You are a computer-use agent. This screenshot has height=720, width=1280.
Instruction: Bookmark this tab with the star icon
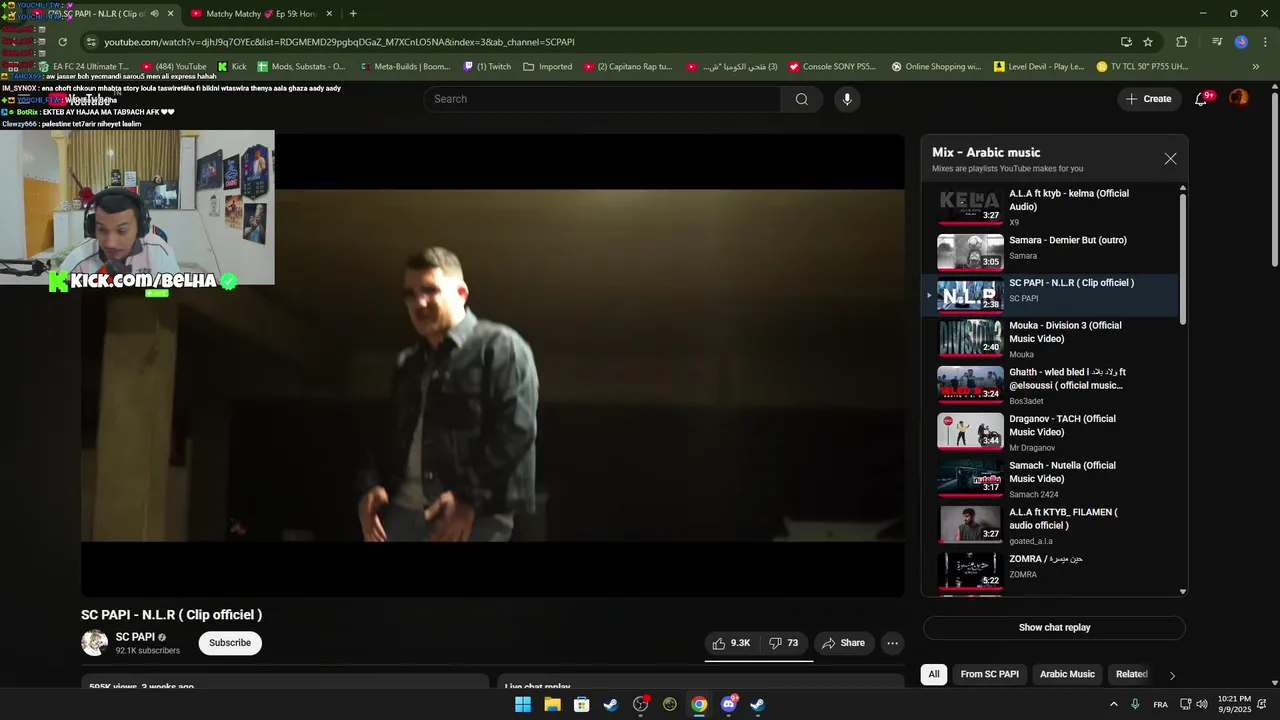(1148, 42)
